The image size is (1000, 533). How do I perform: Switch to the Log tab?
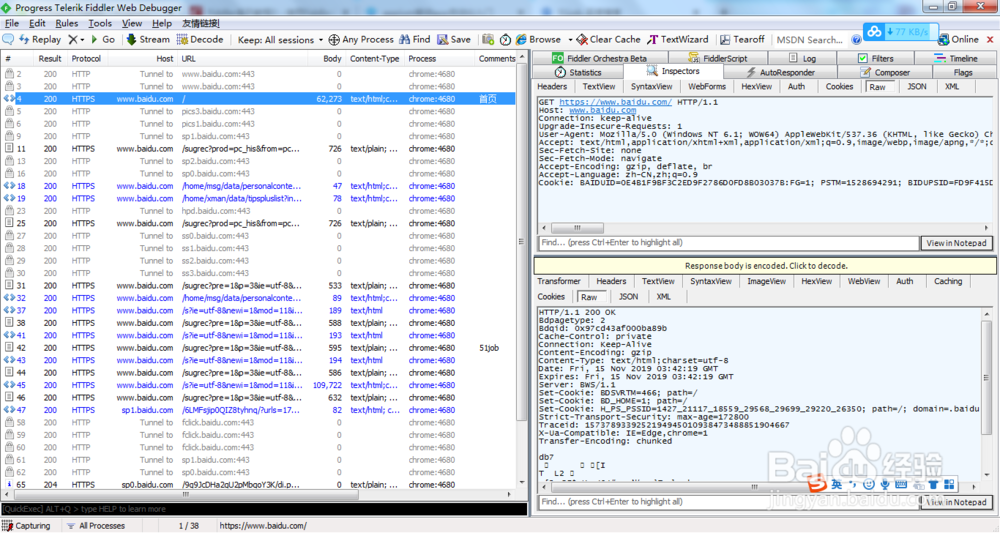coord(802,58)
